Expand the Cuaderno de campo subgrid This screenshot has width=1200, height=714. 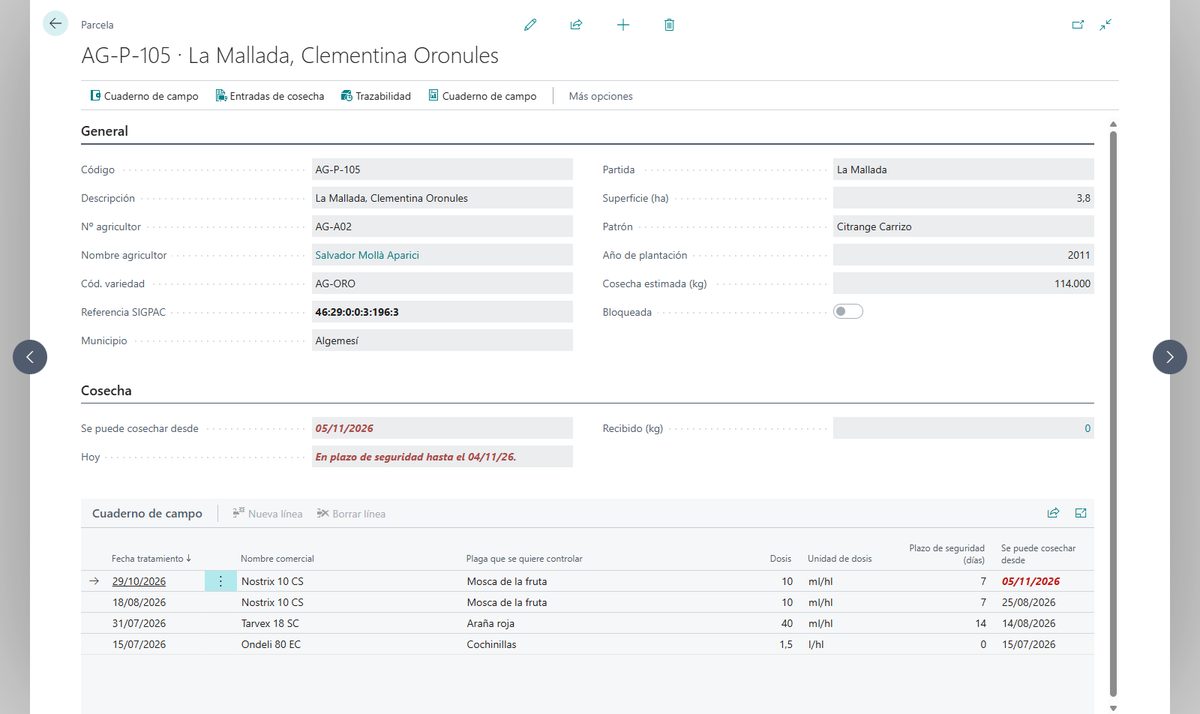(1081, 513)
